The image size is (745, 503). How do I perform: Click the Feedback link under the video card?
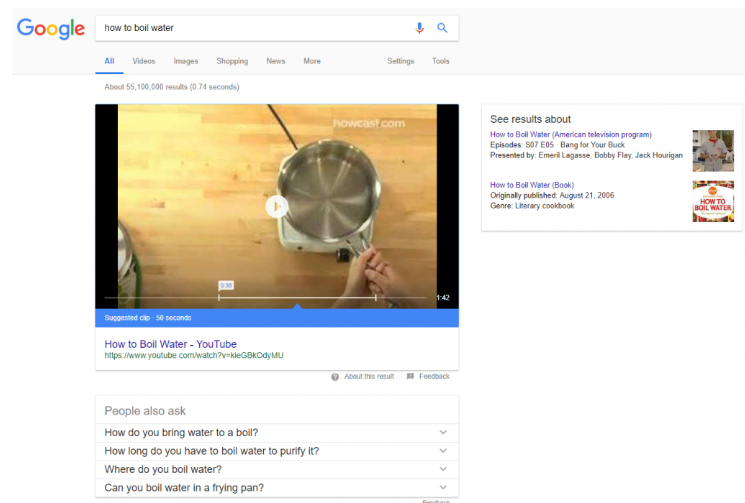434,376
